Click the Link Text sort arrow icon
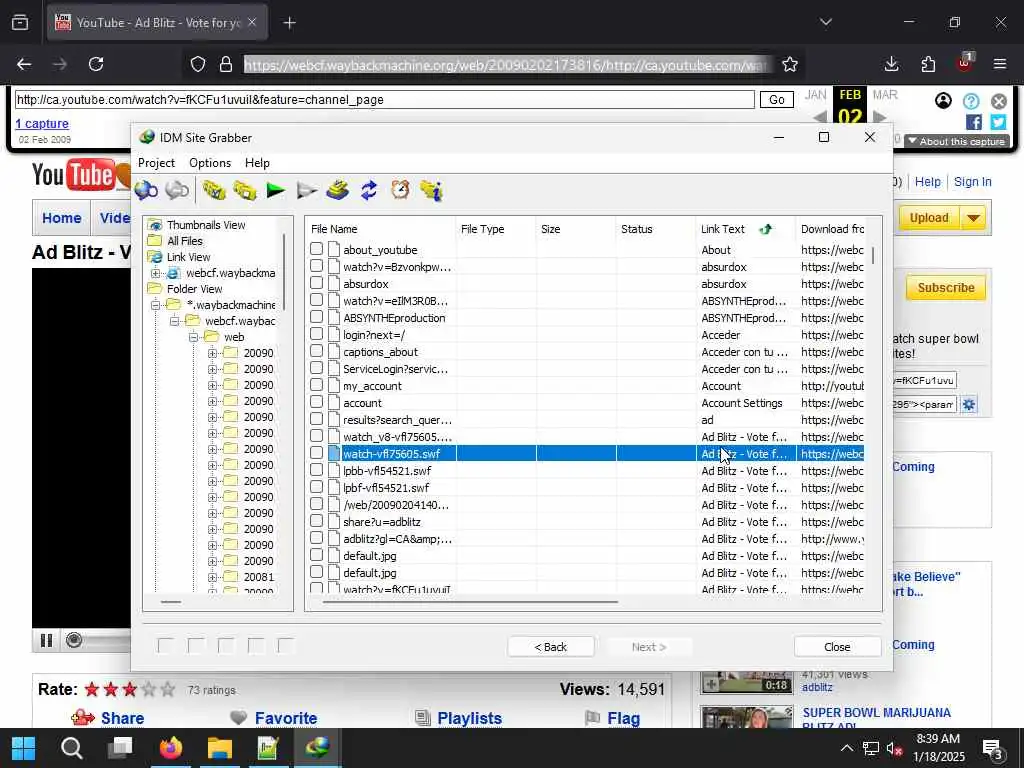The height and width of the screenshot is (768, 1024). tap(766, 229)
